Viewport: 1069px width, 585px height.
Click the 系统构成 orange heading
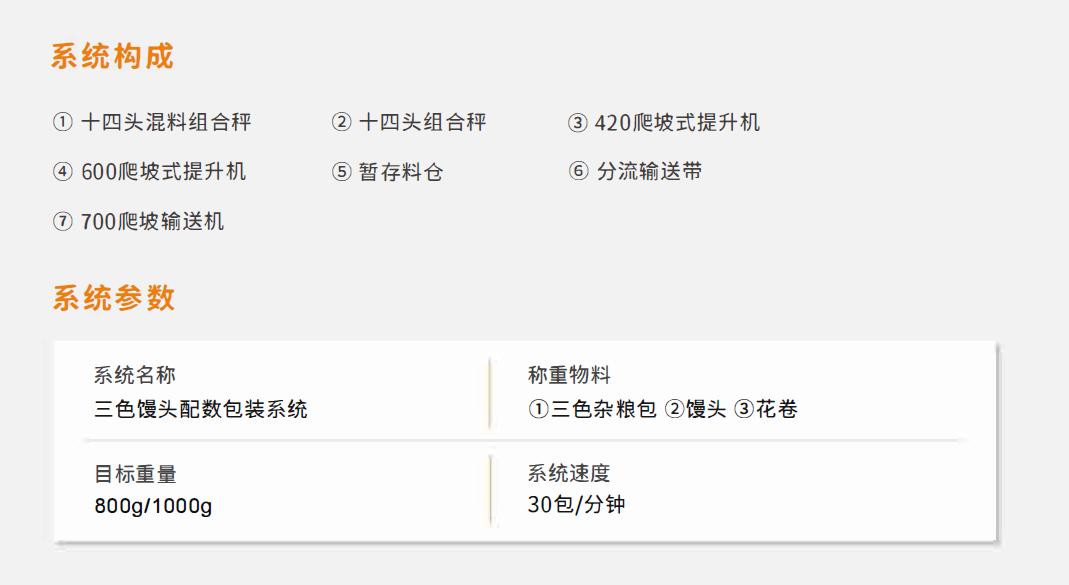[112, 56]
